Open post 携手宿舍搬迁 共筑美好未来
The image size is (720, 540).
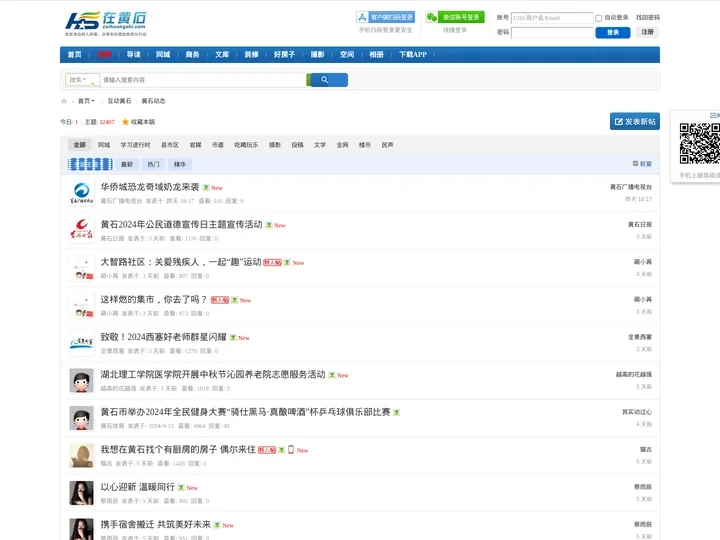[x=156, y=524]
